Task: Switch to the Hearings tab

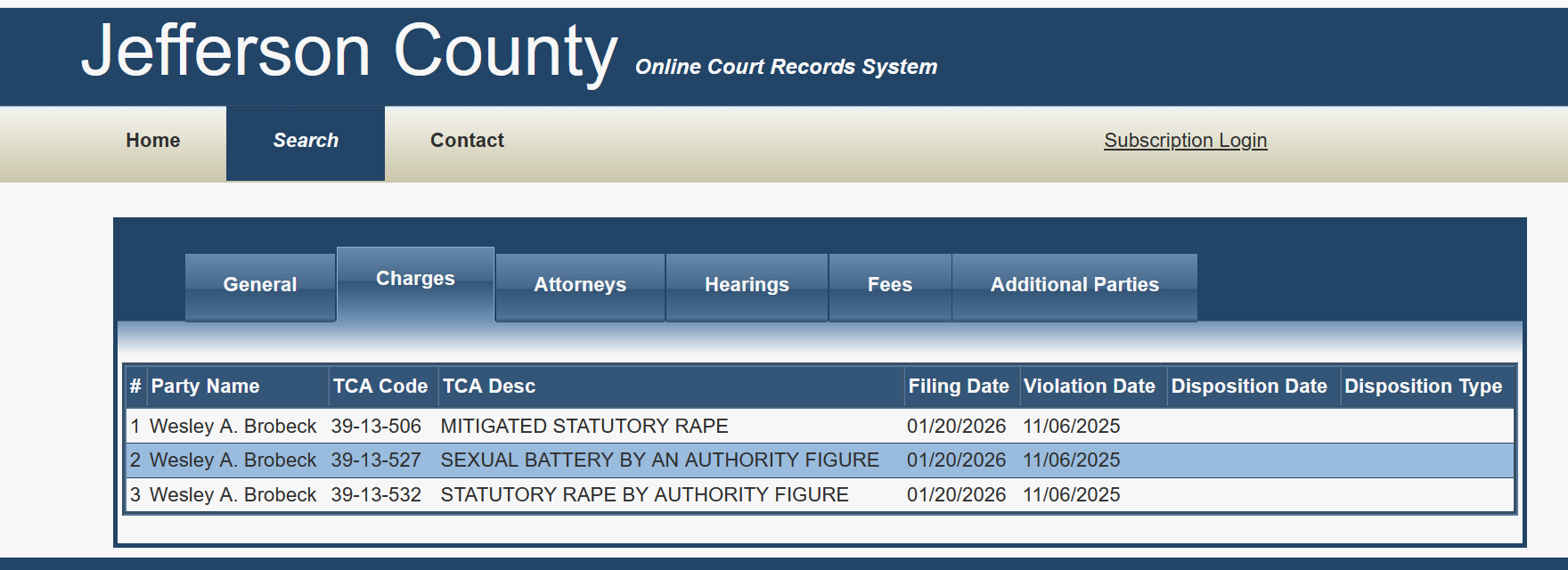Action: [x=747, y=286]
